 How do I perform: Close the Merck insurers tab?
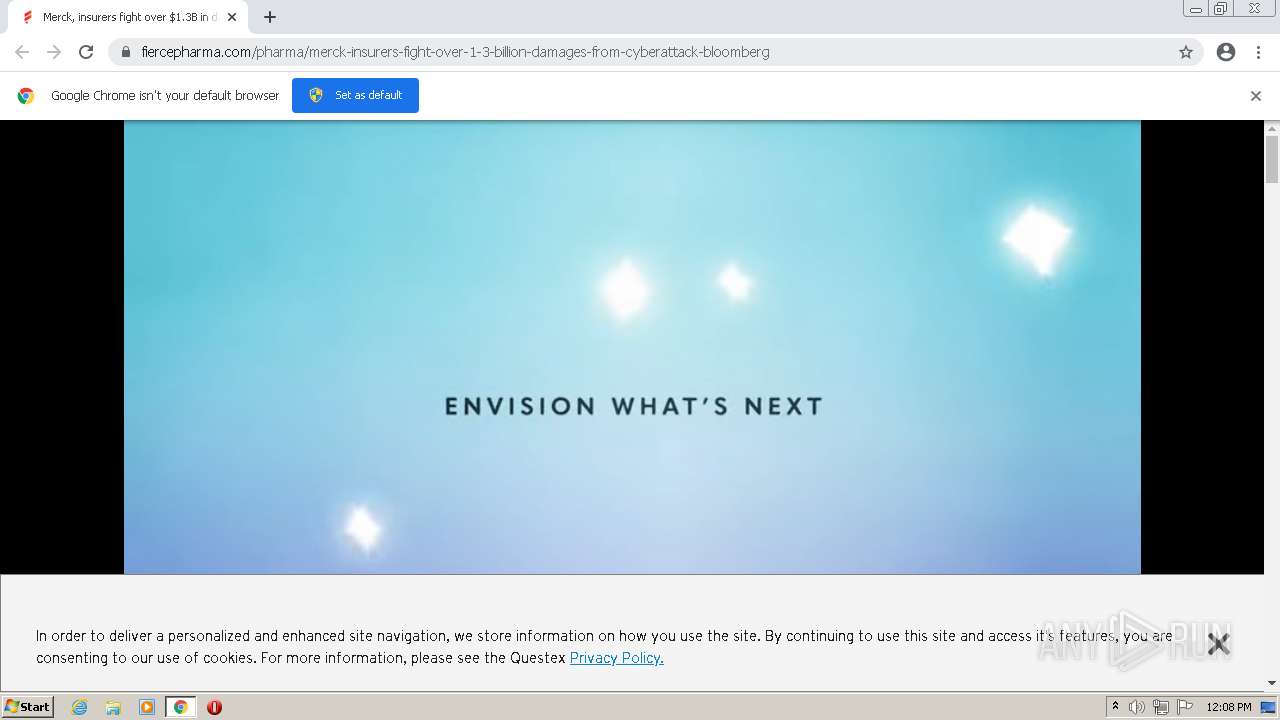232,17
